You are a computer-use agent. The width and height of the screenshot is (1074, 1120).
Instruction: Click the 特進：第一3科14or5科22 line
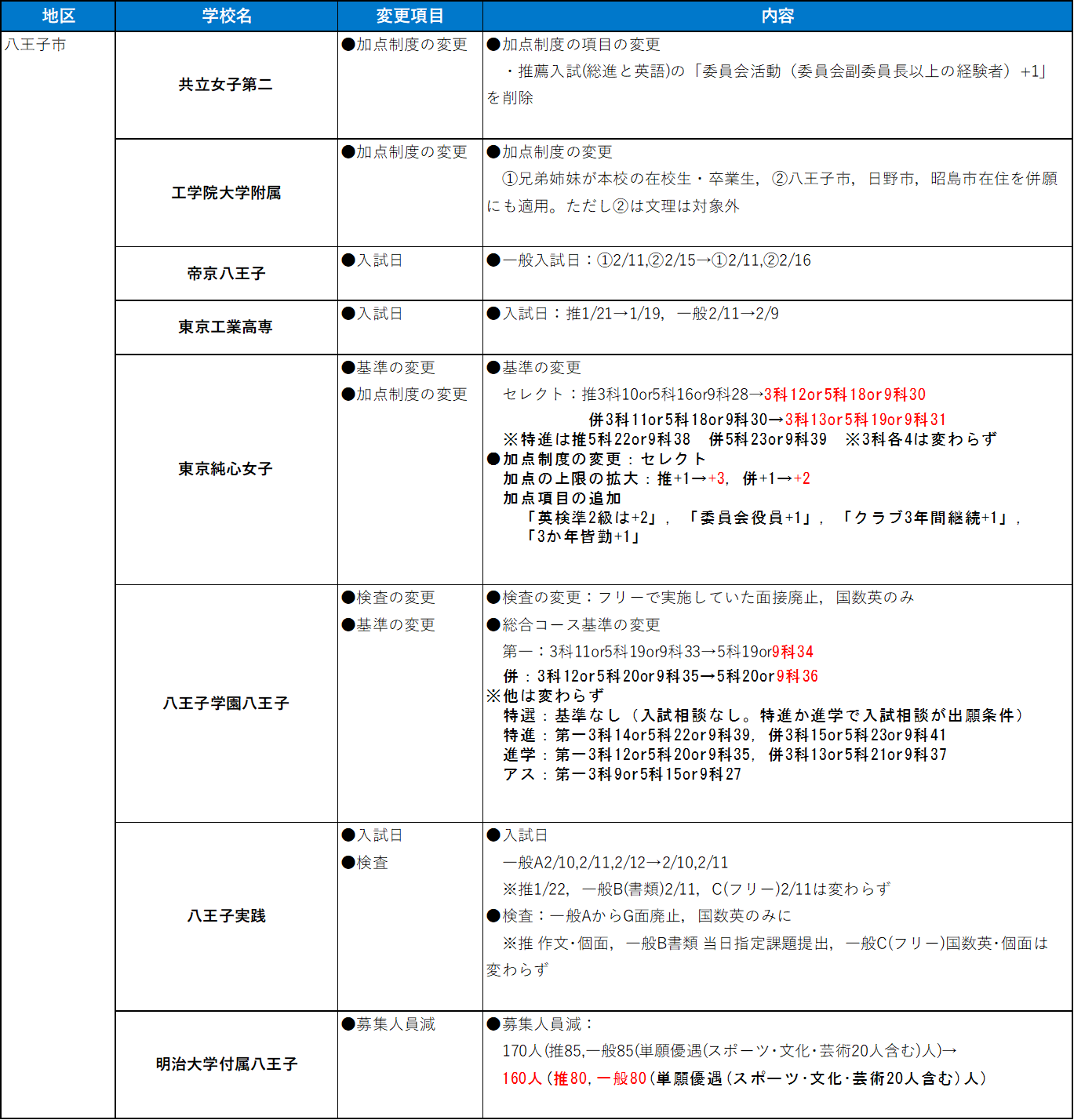(725, 735)
